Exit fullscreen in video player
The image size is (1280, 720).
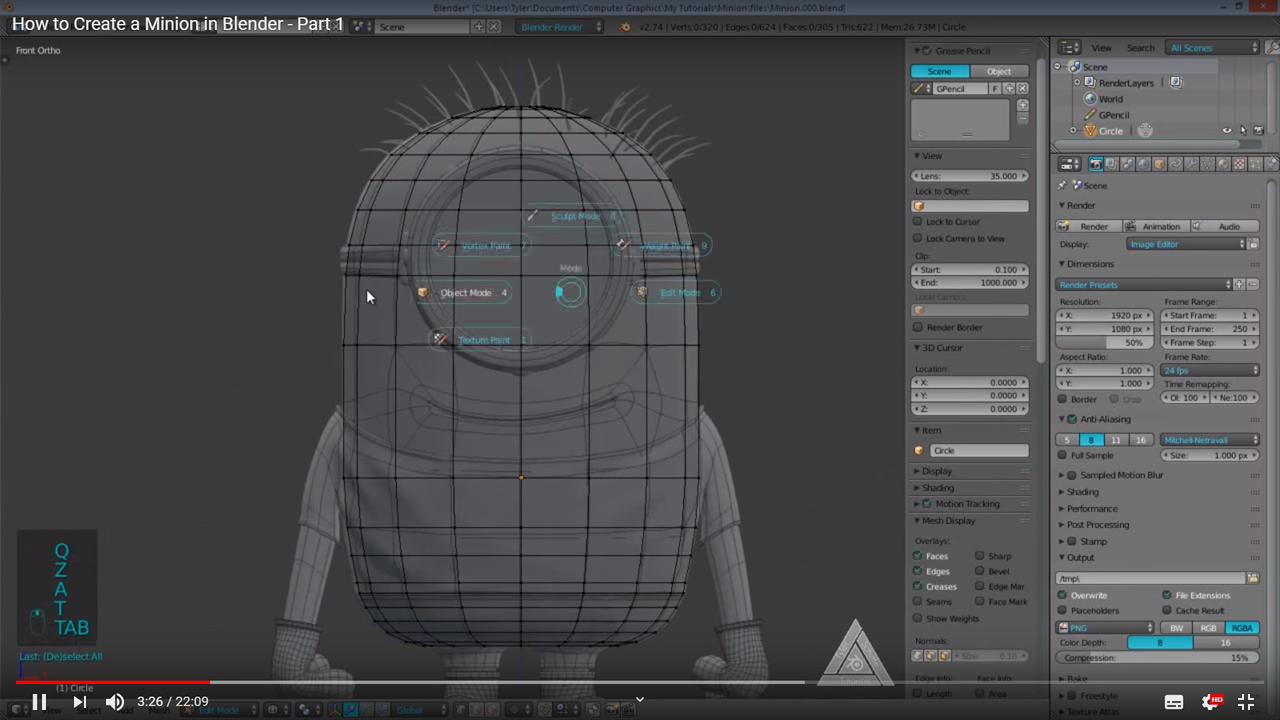(x=1246, y=702)
